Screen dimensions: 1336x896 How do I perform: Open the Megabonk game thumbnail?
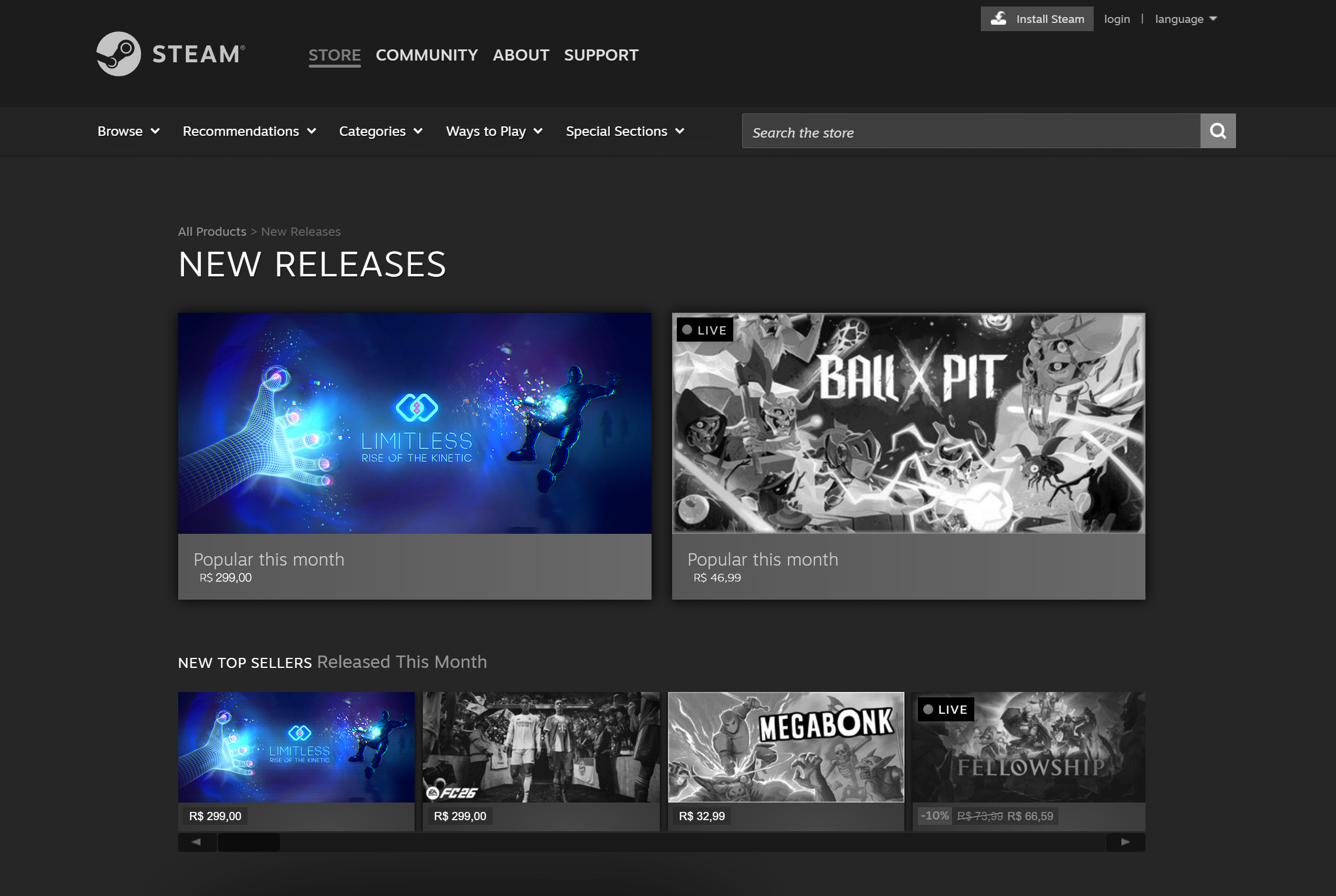786,747
